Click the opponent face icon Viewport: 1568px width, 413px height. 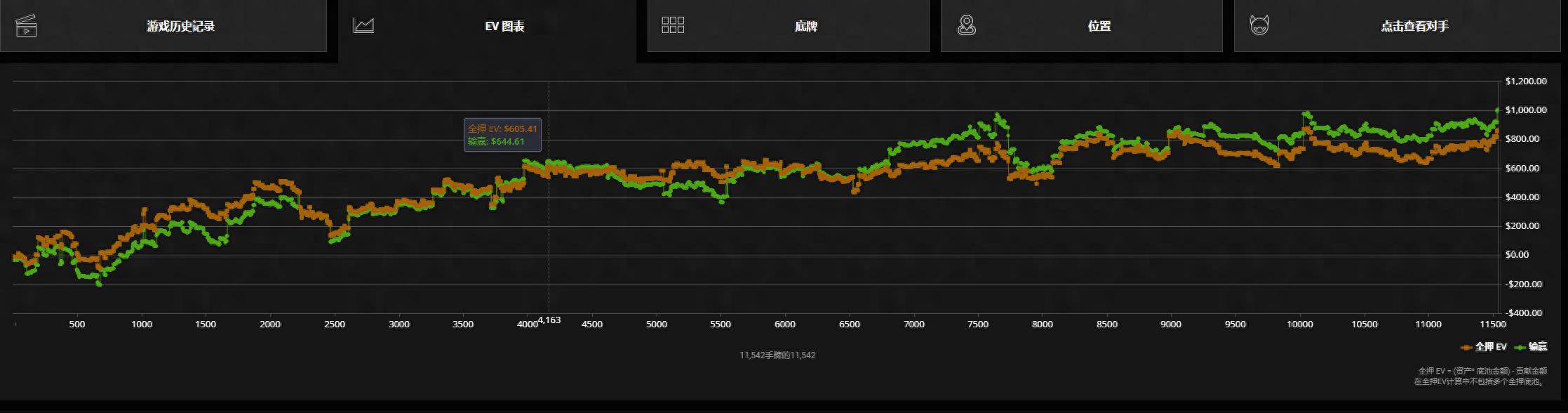[1259, 26]
